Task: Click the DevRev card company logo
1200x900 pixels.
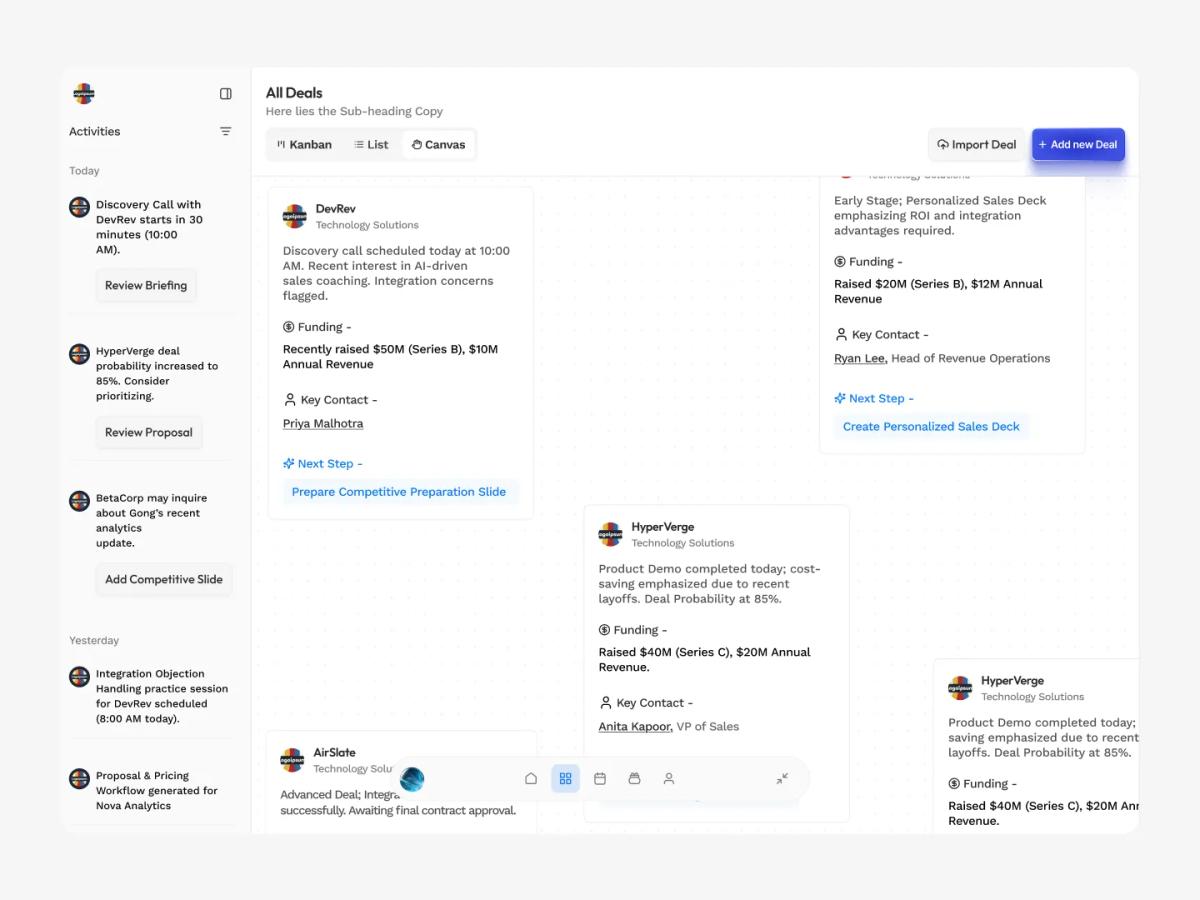Action: pos(295,216)
